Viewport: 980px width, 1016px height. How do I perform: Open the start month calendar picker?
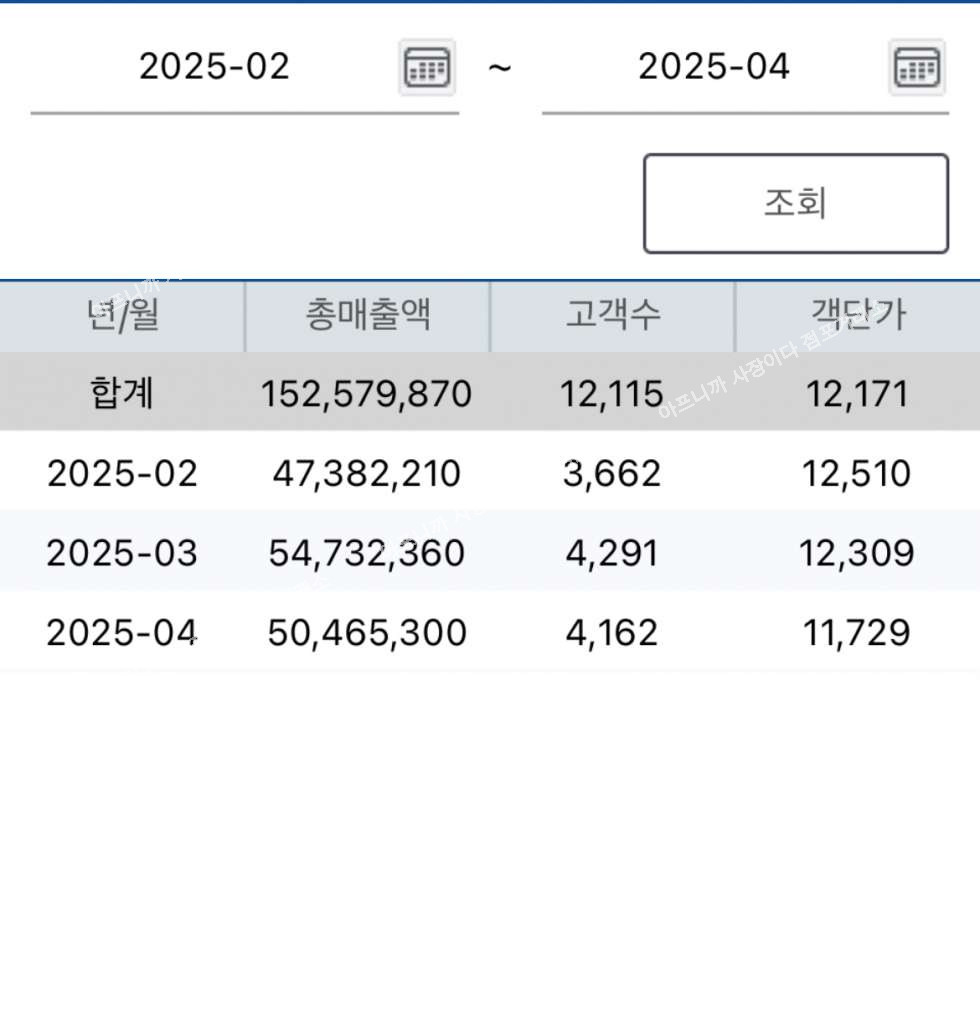pyautogui.click(x=426, y=67)
